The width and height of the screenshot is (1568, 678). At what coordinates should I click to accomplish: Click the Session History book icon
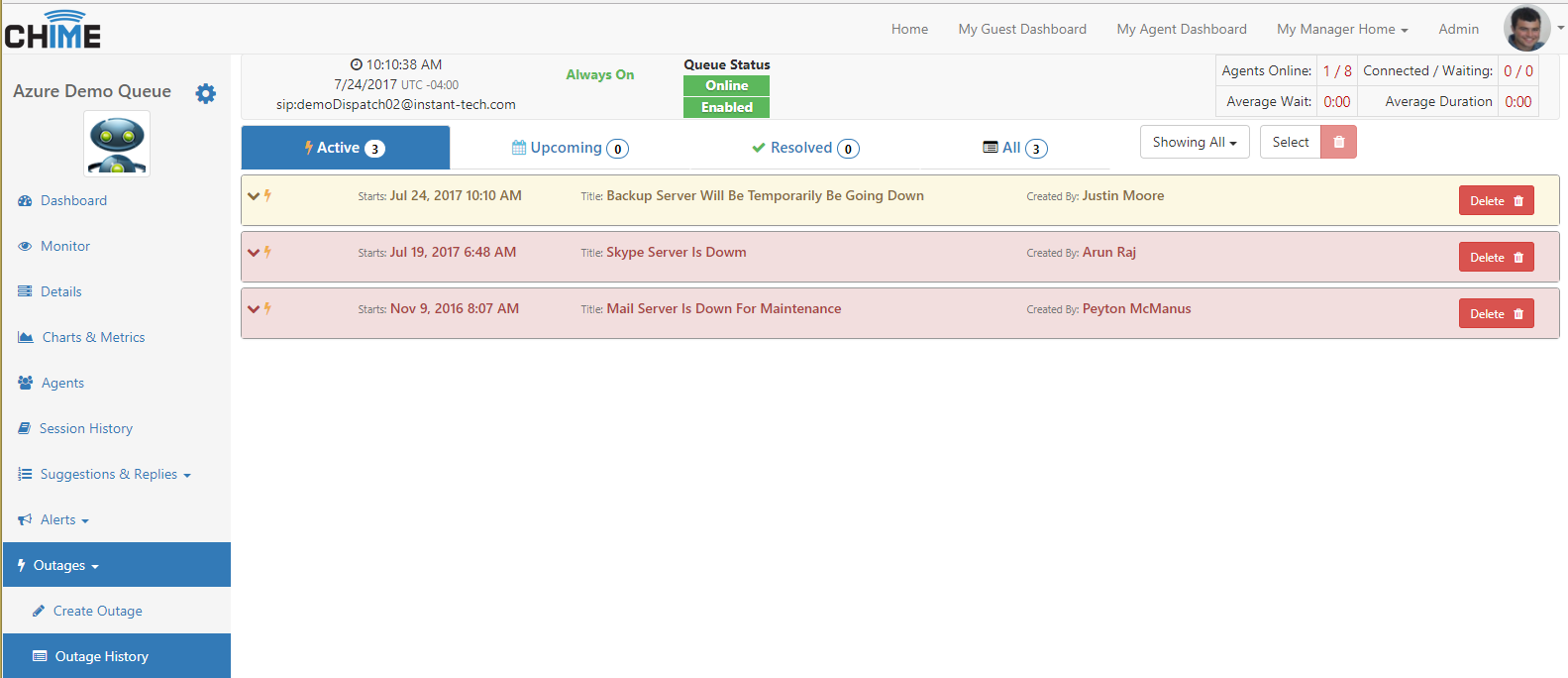tap(24, 428)
